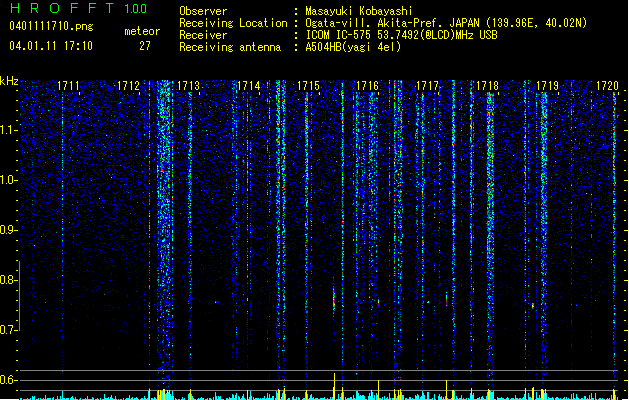
Task: Click the HROFFT 1.0.0 title text
Action: (x=79, y=8)
